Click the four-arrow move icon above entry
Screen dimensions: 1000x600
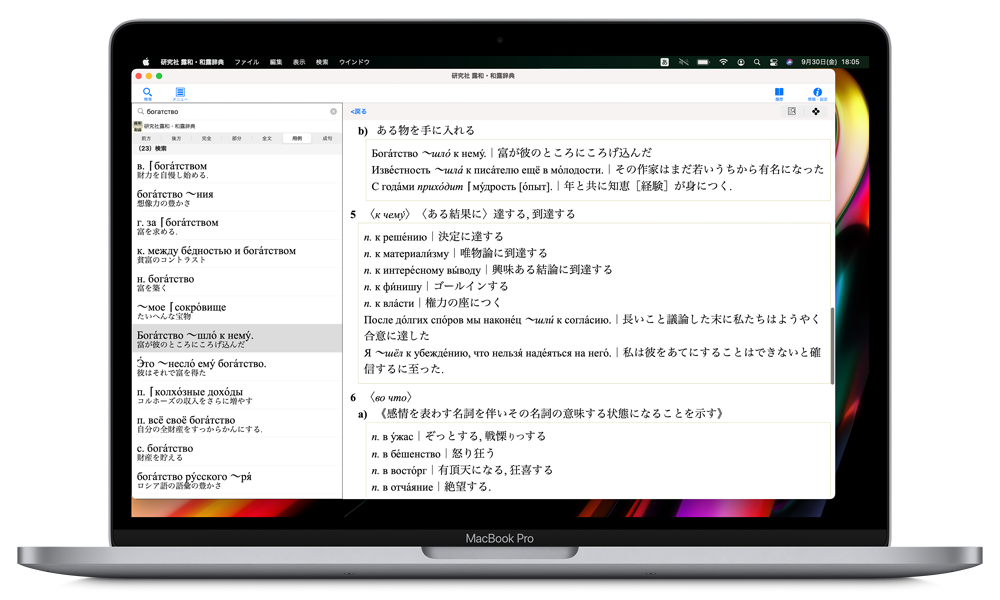click(x=816, y=111)
